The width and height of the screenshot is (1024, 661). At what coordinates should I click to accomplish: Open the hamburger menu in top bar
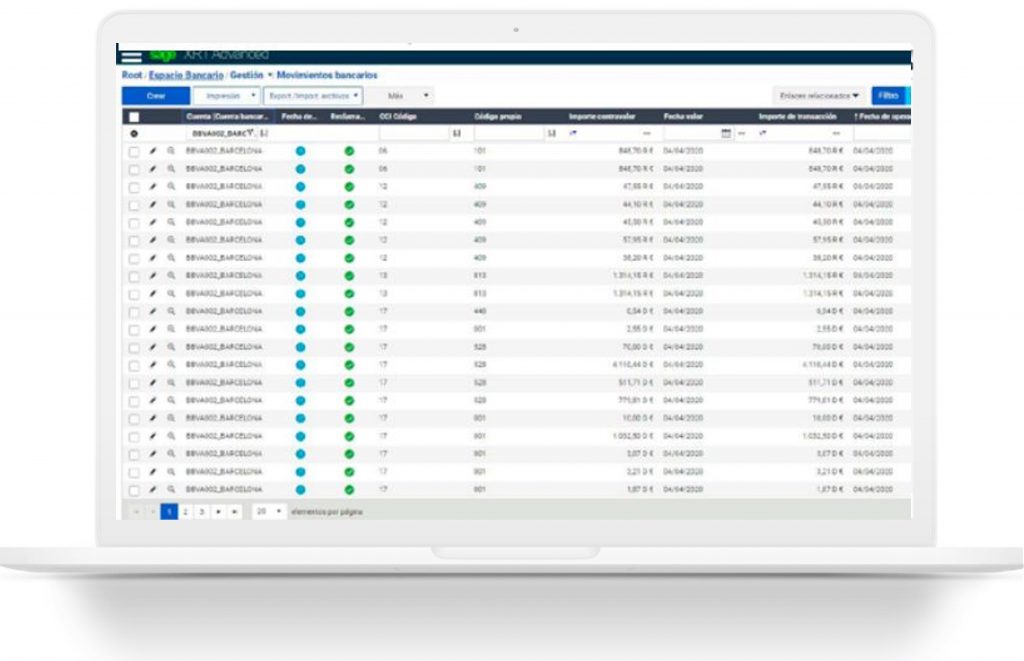(131, 57)
